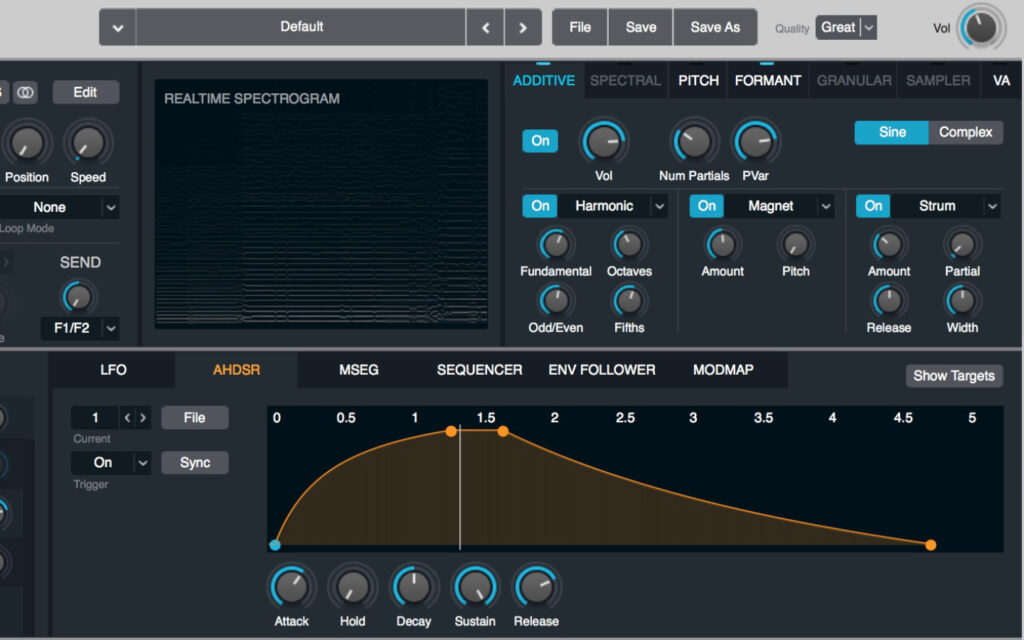Click the Default preset name field

[301, 27]
